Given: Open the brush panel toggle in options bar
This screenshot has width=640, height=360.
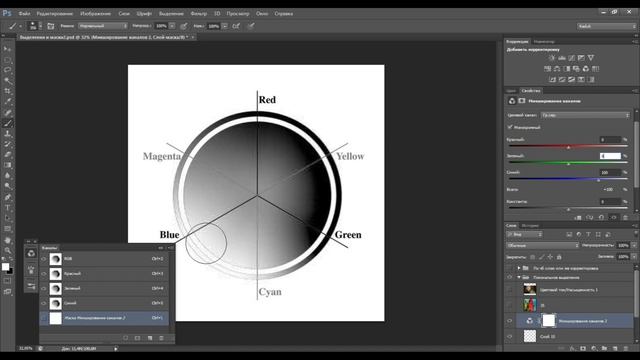Looking at the screenshot, I should tap(51, 26).
